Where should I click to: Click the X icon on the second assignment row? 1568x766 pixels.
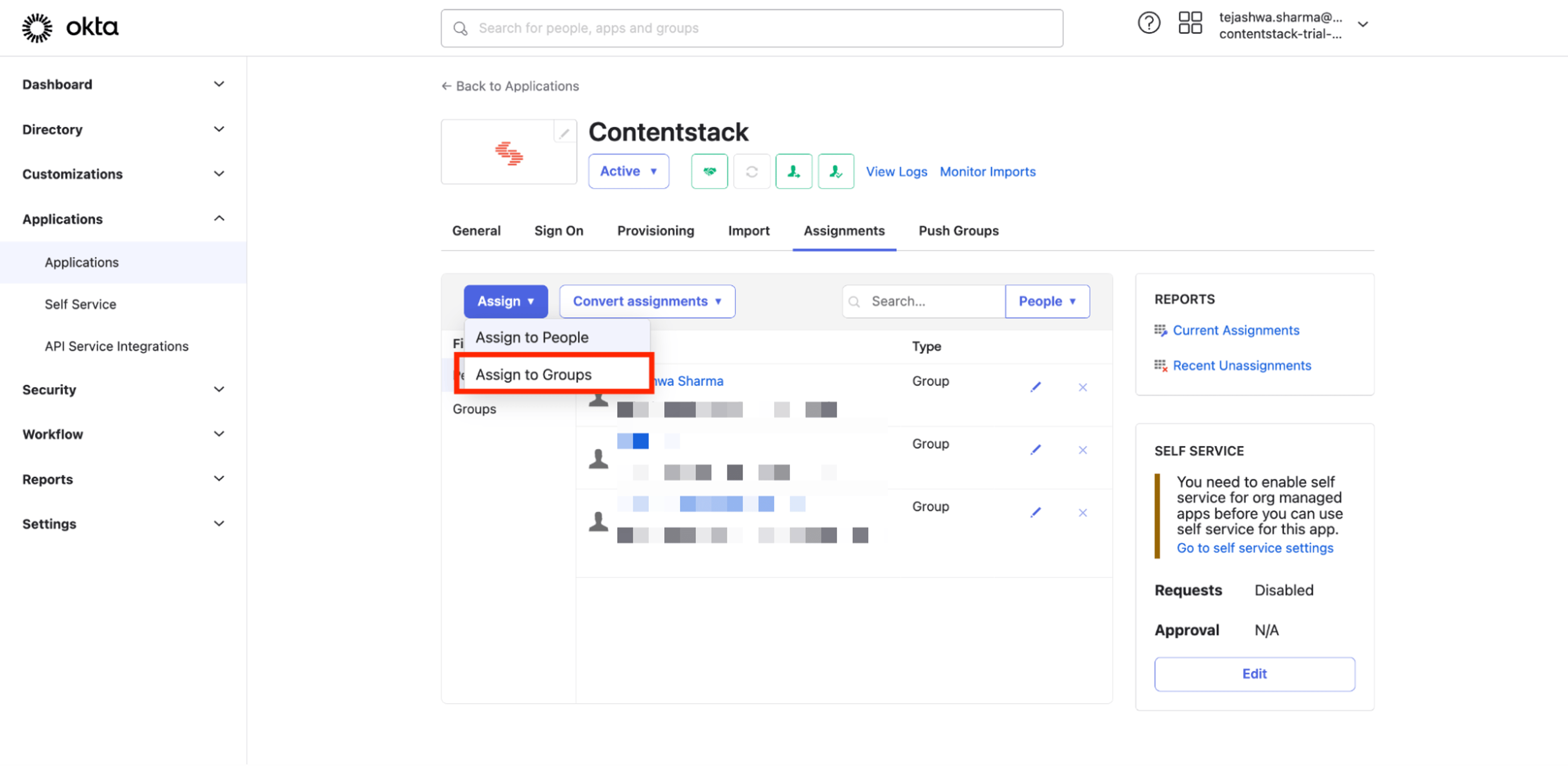point(1082,450)
